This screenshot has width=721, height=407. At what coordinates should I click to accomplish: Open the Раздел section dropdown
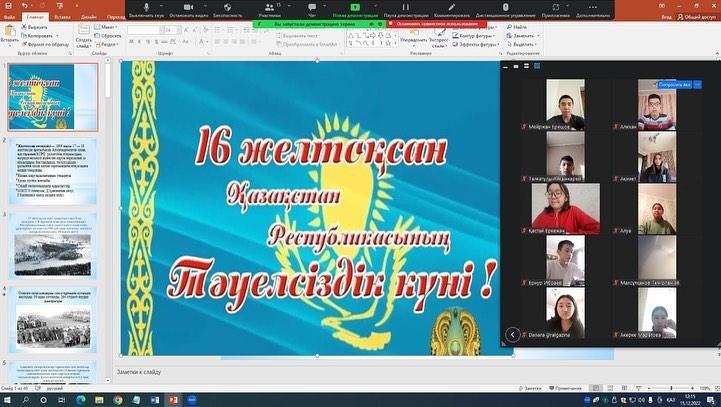[x=107, y=45]
